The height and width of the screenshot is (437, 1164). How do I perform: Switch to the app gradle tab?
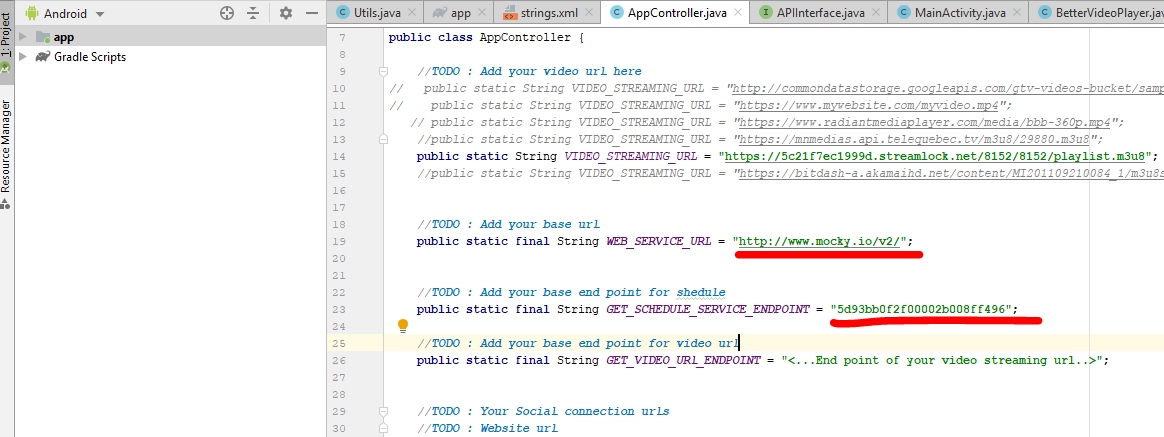(x=461, y=13)
